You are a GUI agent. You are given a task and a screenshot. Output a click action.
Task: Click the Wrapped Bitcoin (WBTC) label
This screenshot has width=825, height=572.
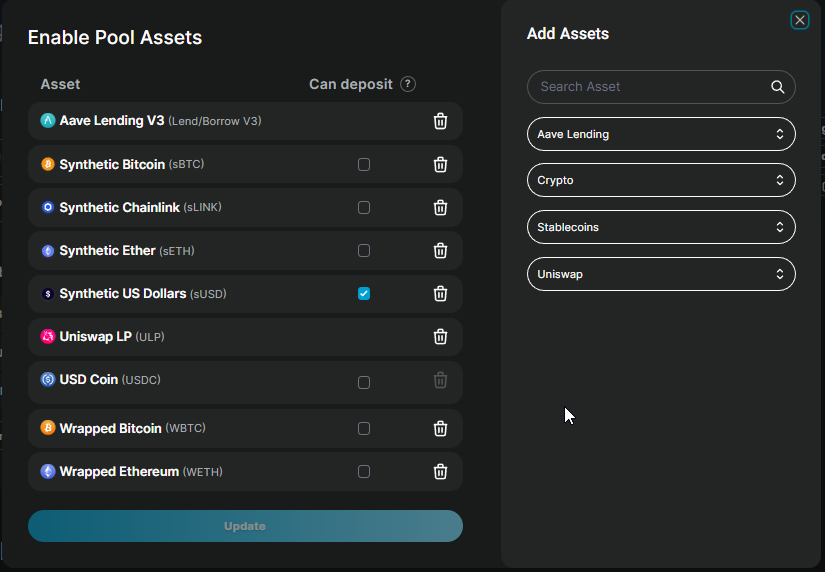[133, 428]
